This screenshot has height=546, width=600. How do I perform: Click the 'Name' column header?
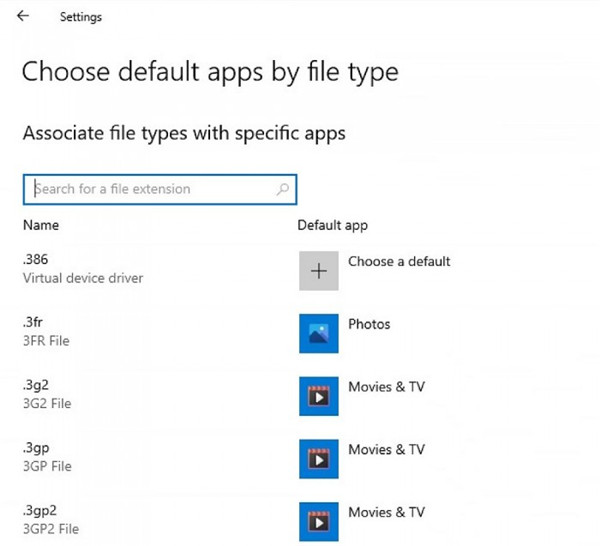click(40, 225)
